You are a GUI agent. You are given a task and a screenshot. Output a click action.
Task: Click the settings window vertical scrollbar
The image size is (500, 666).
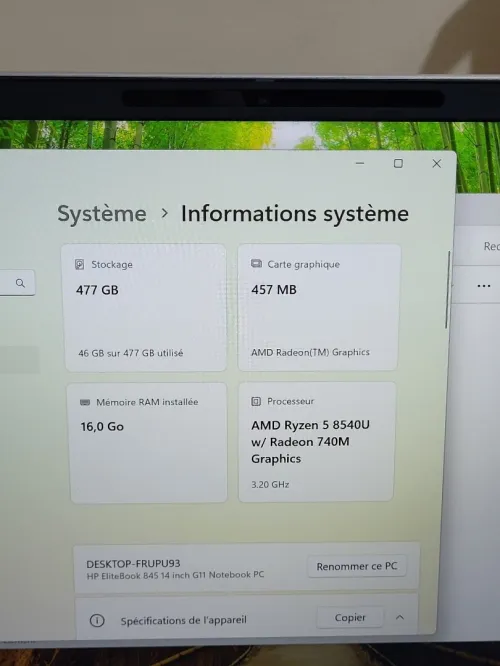448,290
